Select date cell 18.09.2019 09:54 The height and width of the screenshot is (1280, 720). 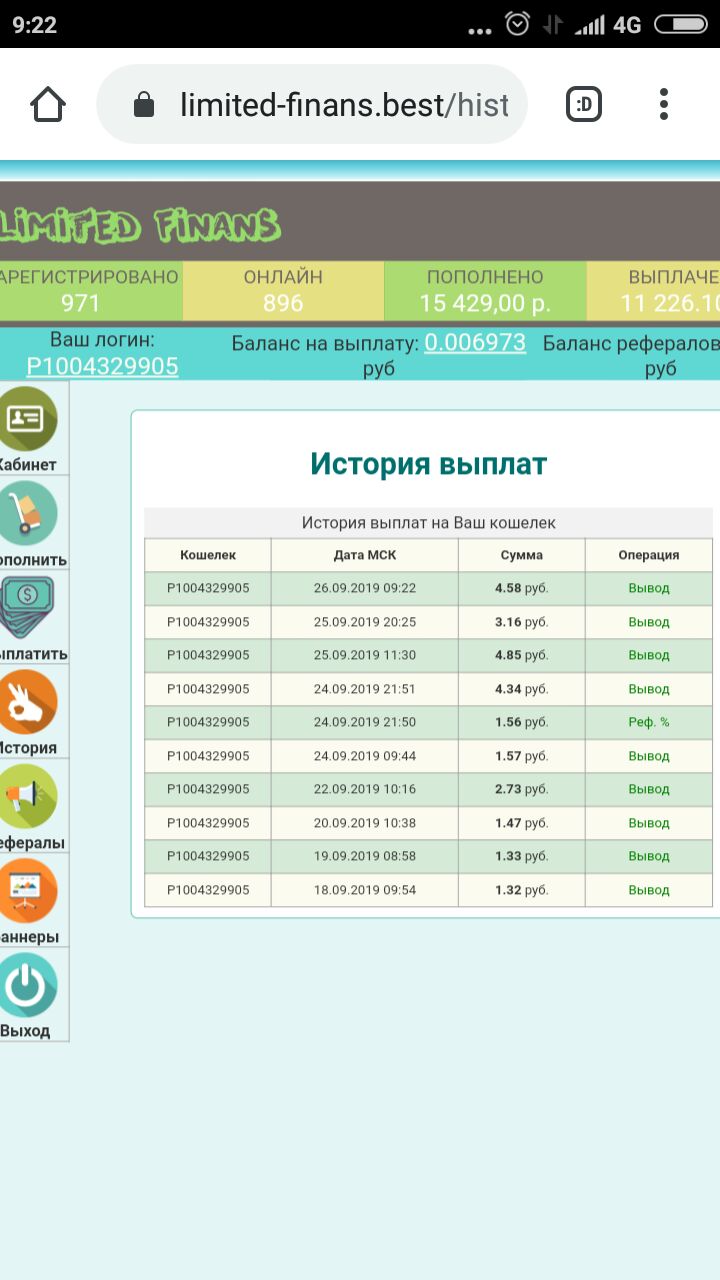click(365, 890)
